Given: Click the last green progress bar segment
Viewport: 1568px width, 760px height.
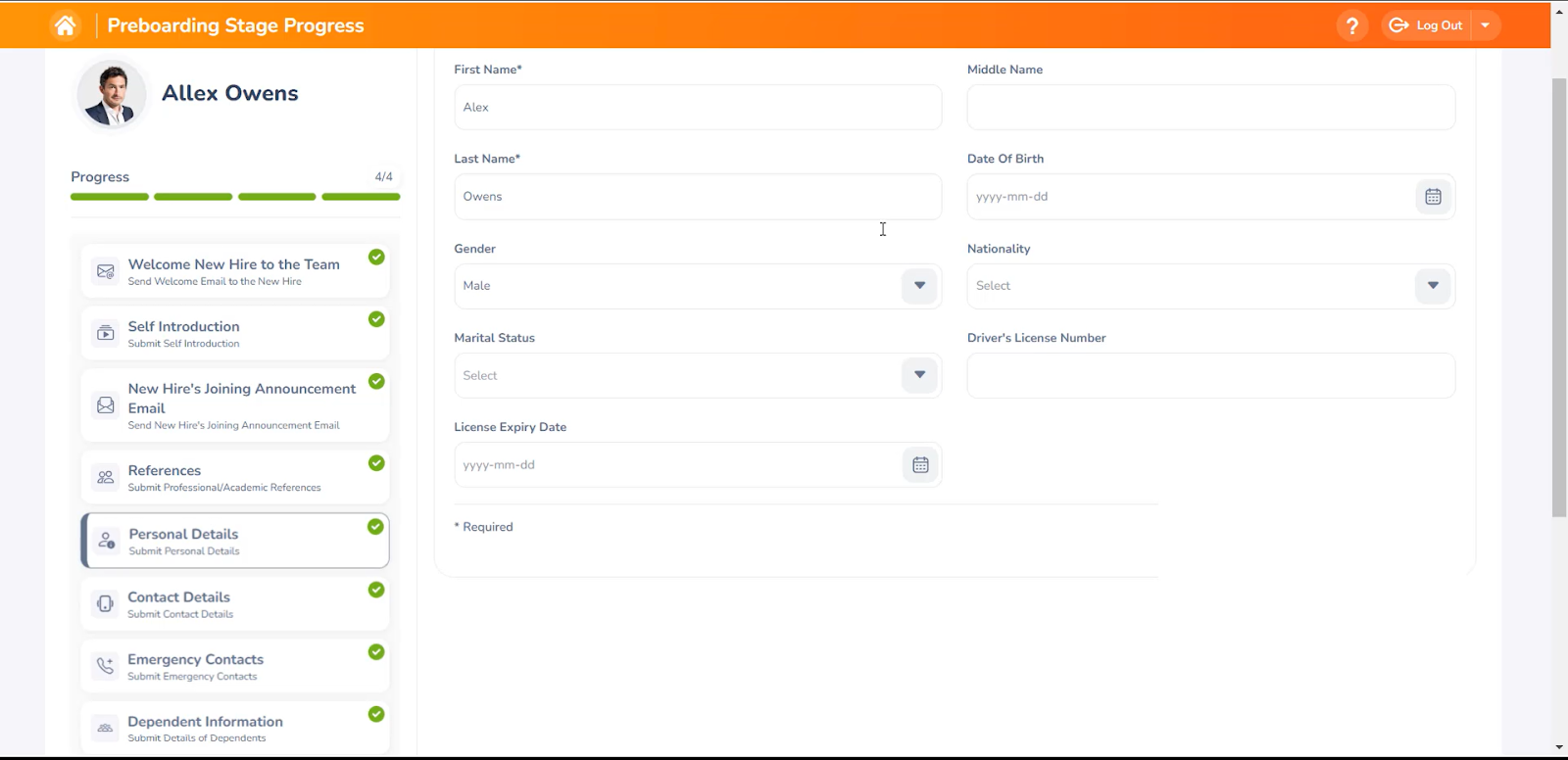Looking at the screenshot, I should 361,197.
